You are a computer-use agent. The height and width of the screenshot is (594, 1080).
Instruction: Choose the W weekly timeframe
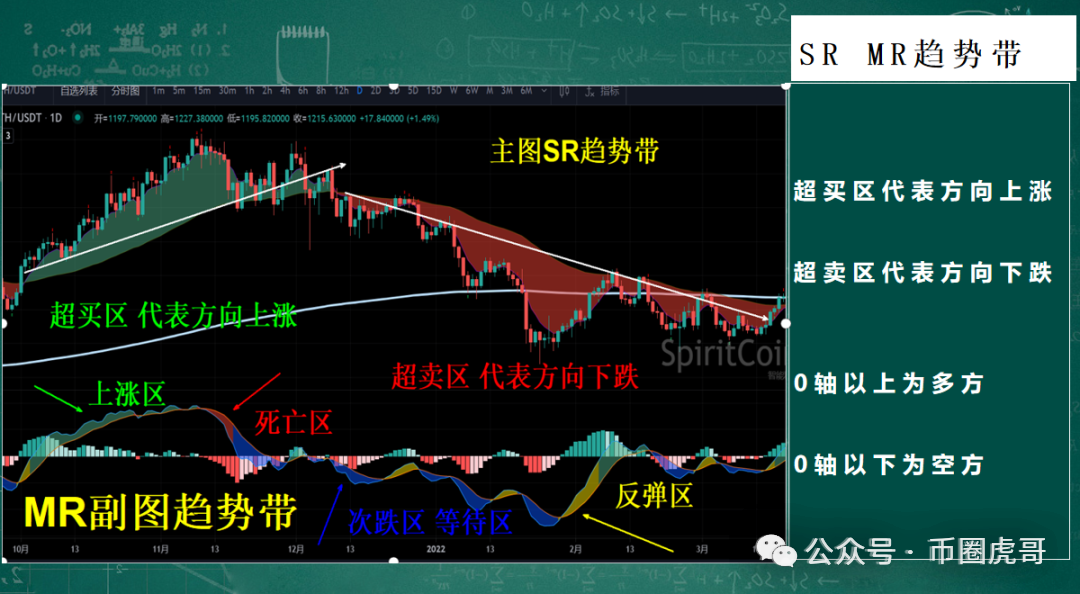click(453, 91)
